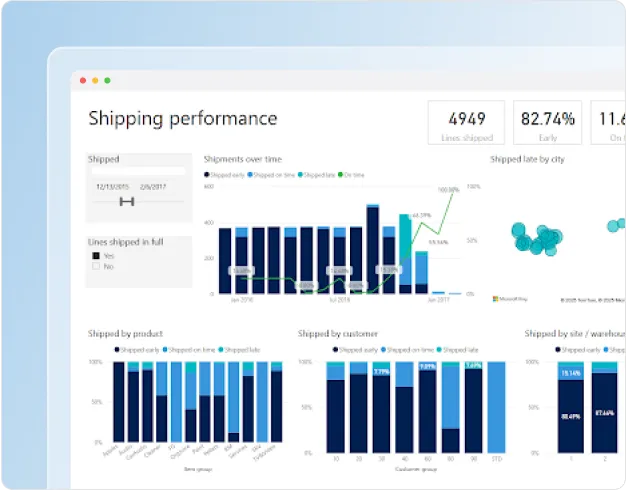Click the tallest bar in Shipments over time

[373, 249]
